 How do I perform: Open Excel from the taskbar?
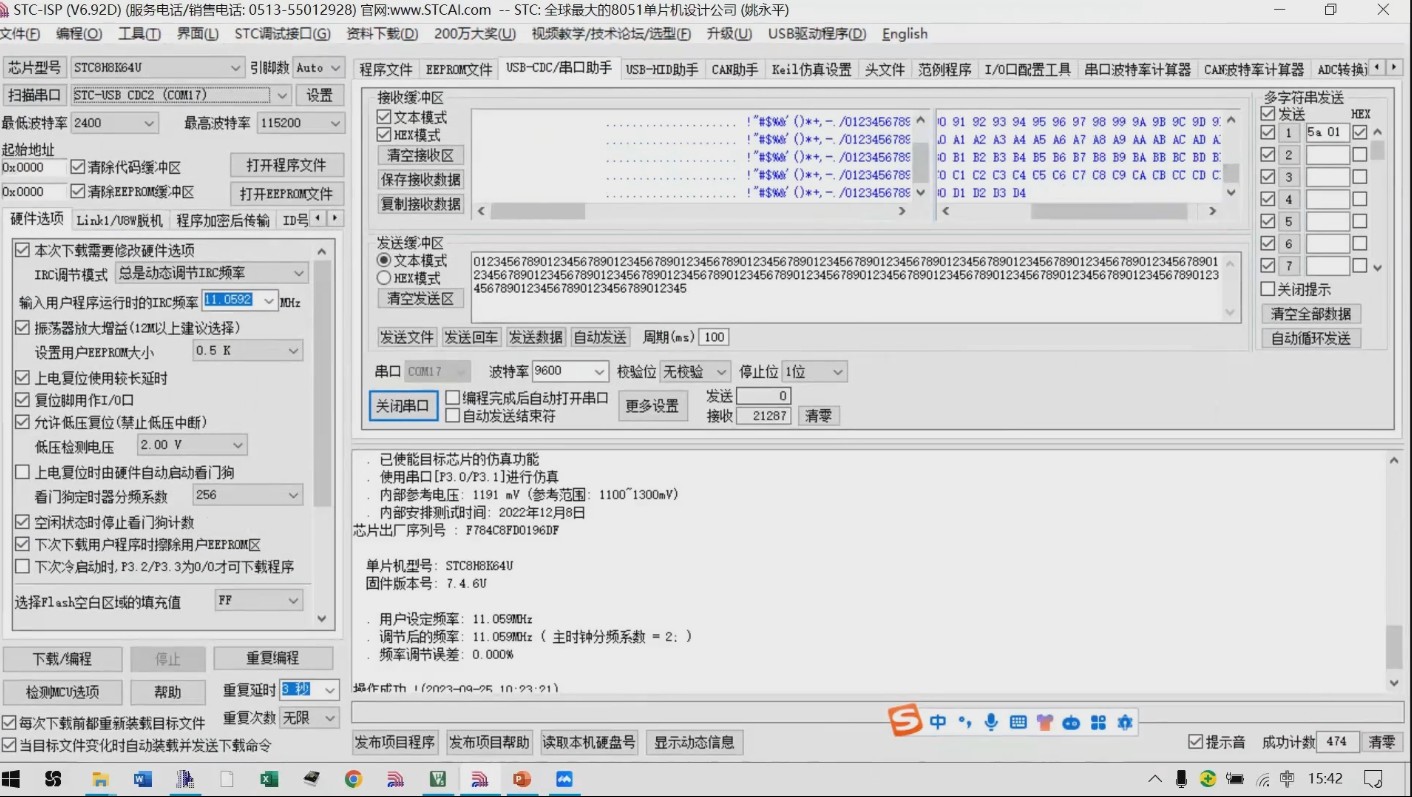[x=268, y=778]
